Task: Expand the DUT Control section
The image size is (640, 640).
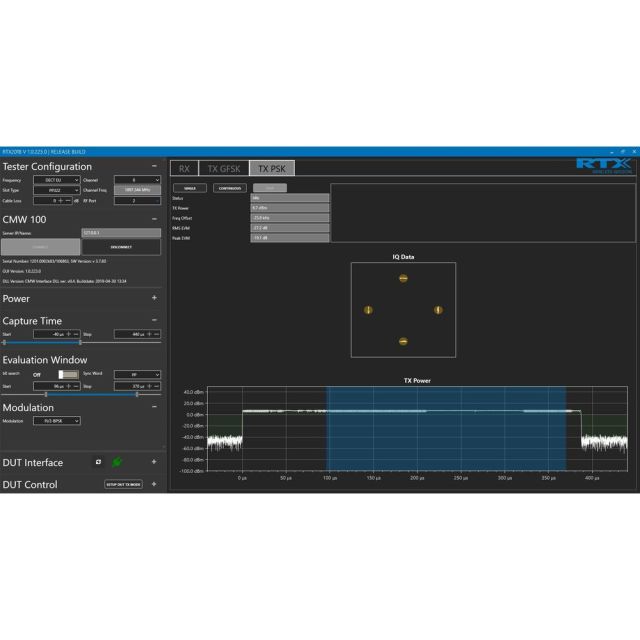Action: 154,484
